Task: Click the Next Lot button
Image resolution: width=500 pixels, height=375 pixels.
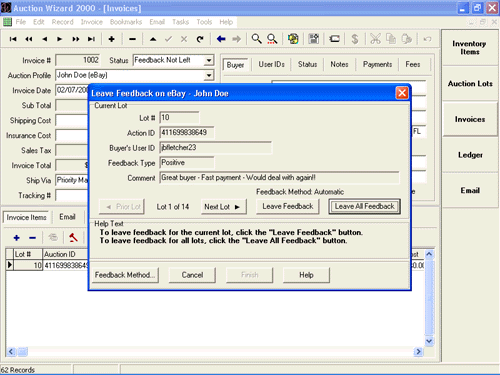Action: [223, 207]
